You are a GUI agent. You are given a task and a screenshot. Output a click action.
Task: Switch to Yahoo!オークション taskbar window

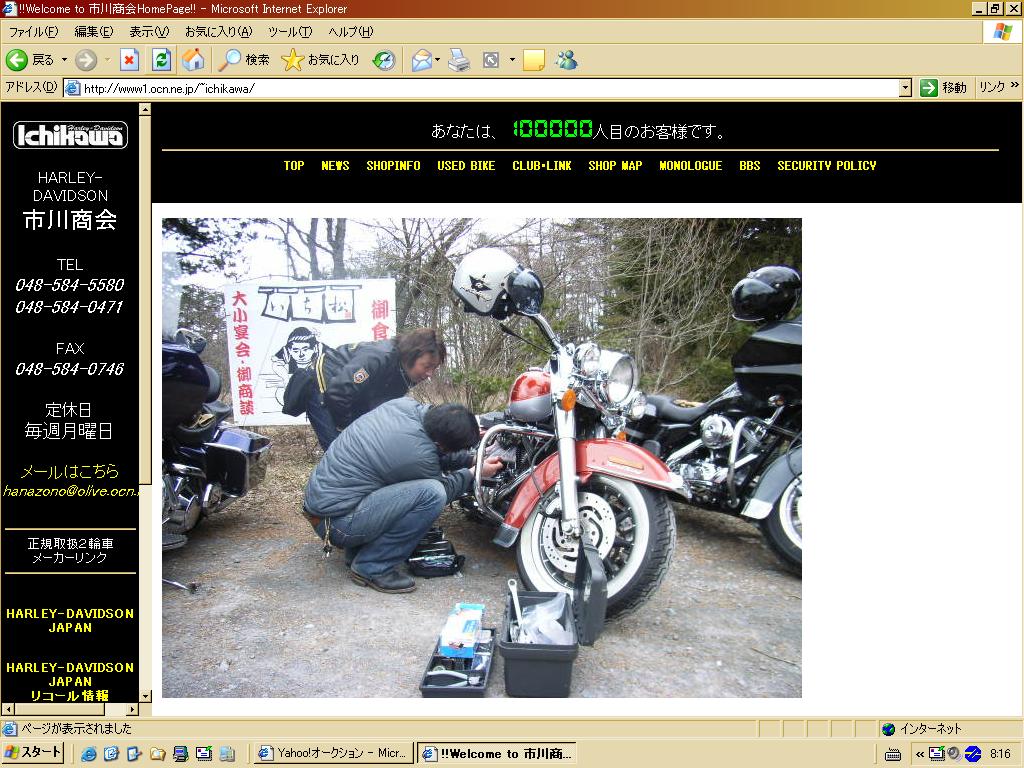click(332, 753)
